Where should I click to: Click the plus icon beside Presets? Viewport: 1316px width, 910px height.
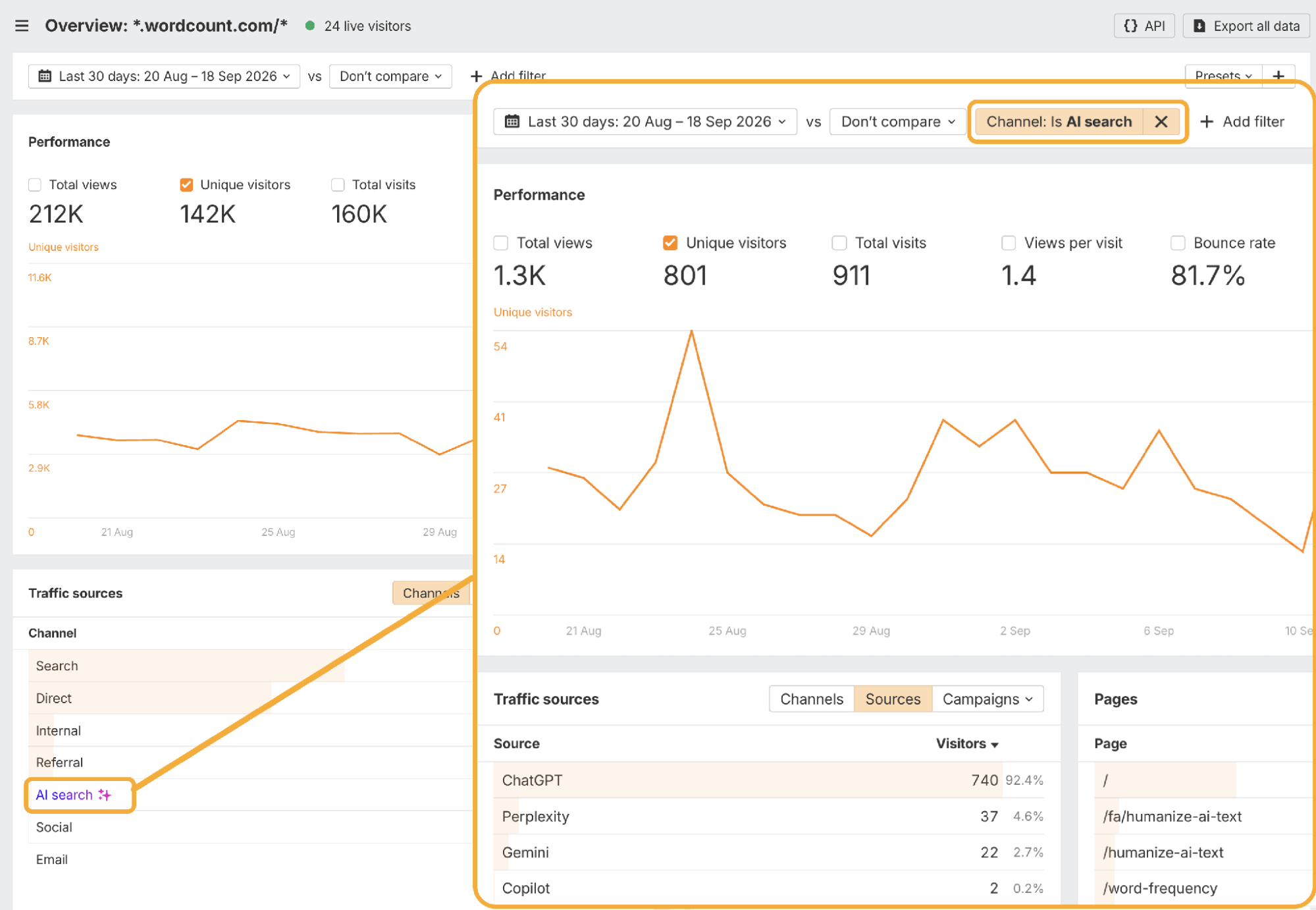click(x=1278, y=76)
